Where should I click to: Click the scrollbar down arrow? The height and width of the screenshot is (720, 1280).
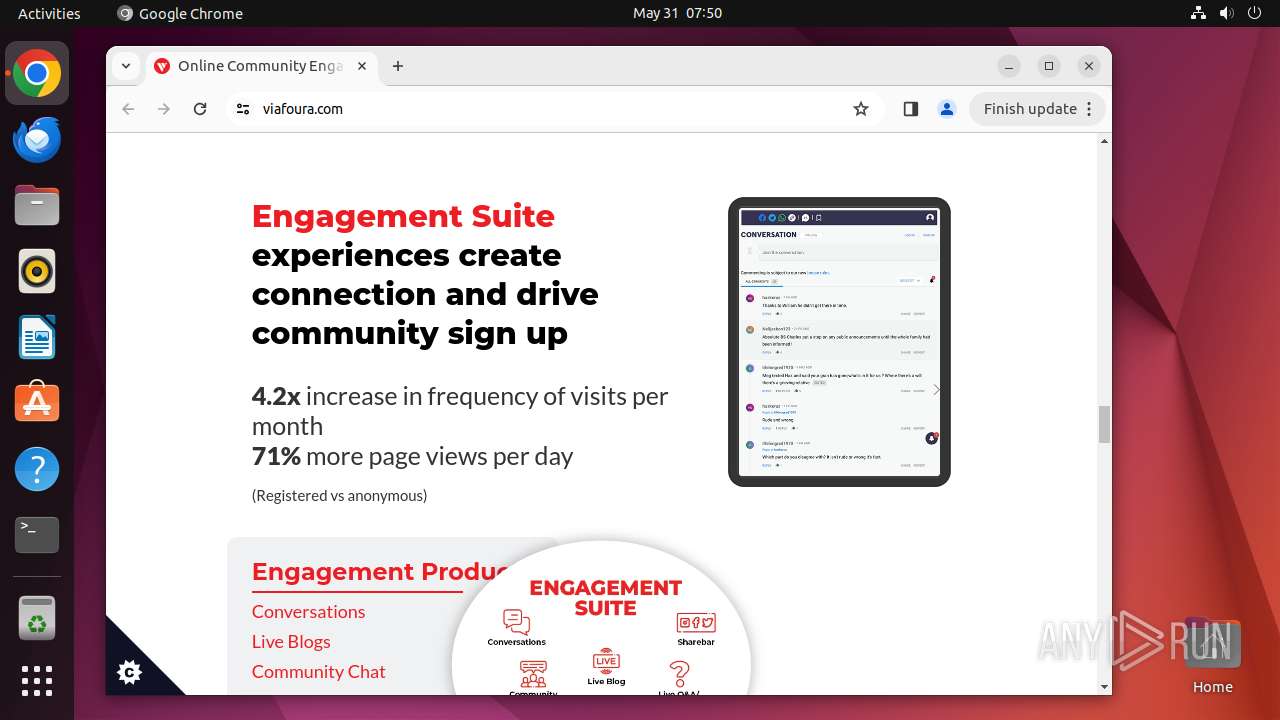(x=1104, y=687)
